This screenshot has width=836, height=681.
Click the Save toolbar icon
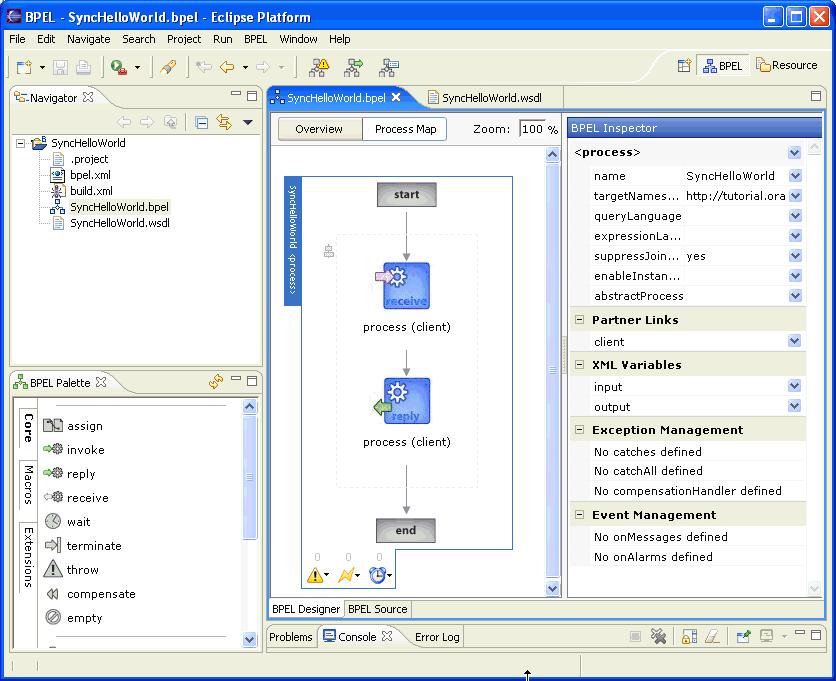coord(60,67)
